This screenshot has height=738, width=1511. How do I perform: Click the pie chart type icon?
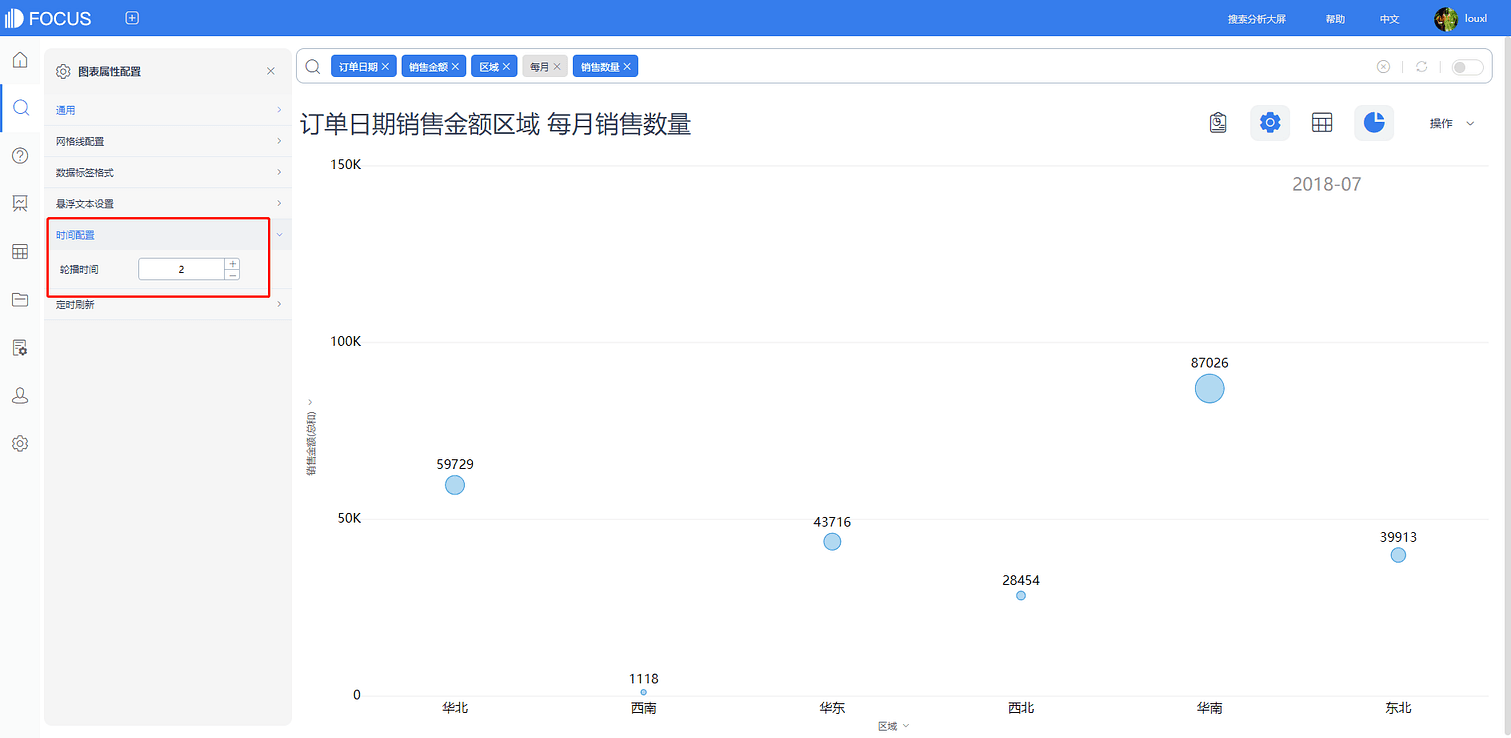click(1374, 123)
